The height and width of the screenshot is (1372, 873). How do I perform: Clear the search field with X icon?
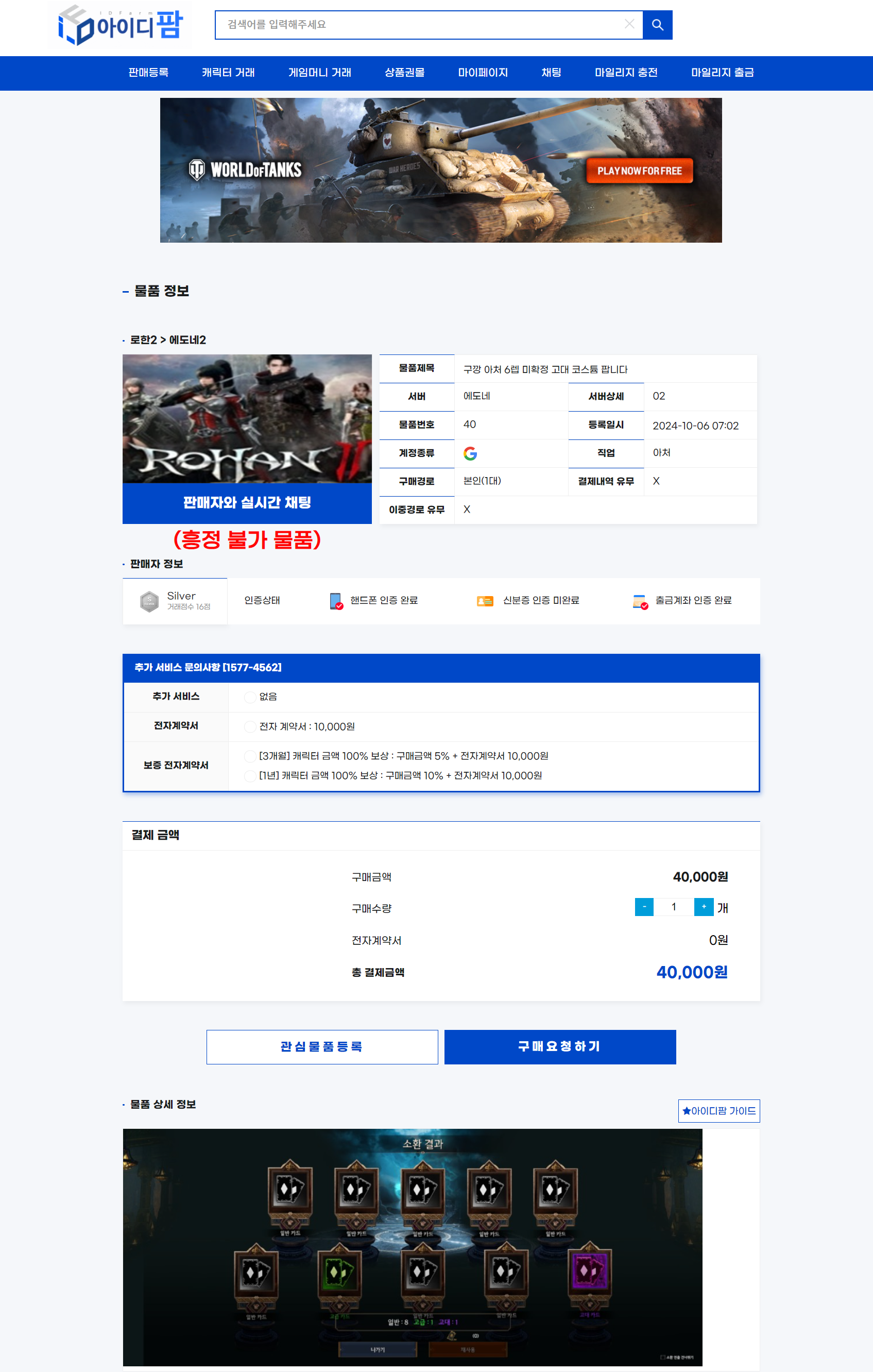click(629, 24)
